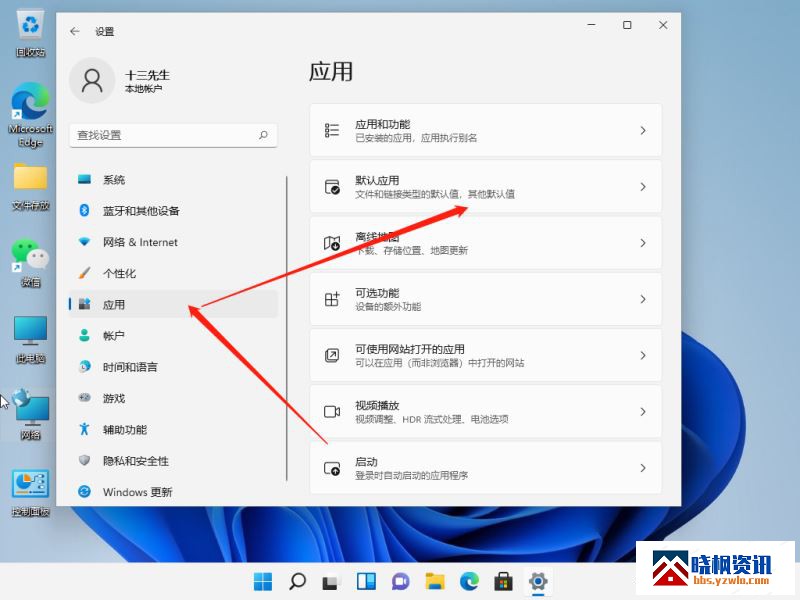800x600 pixels.
Task: Click the 系统 monitor icon
Action: pyautogui.click(x=84, y=180)
